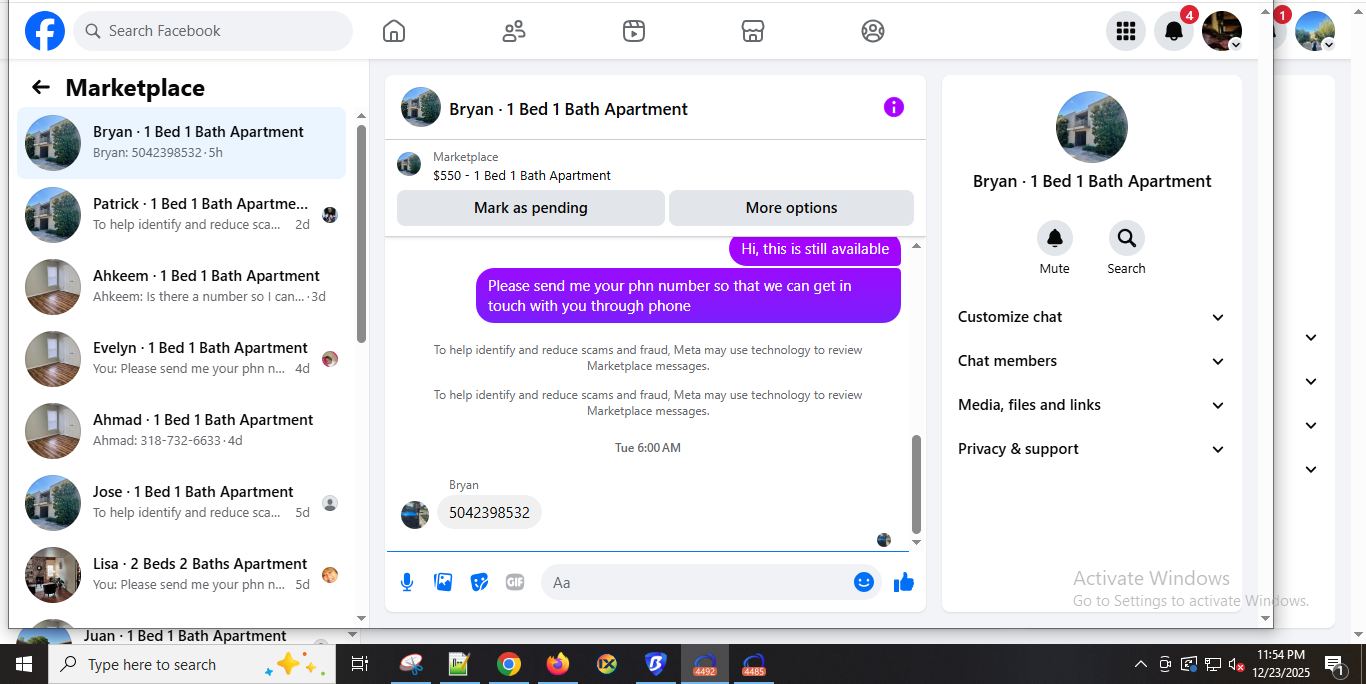Open conversation info purple icon

click(894, 107)
